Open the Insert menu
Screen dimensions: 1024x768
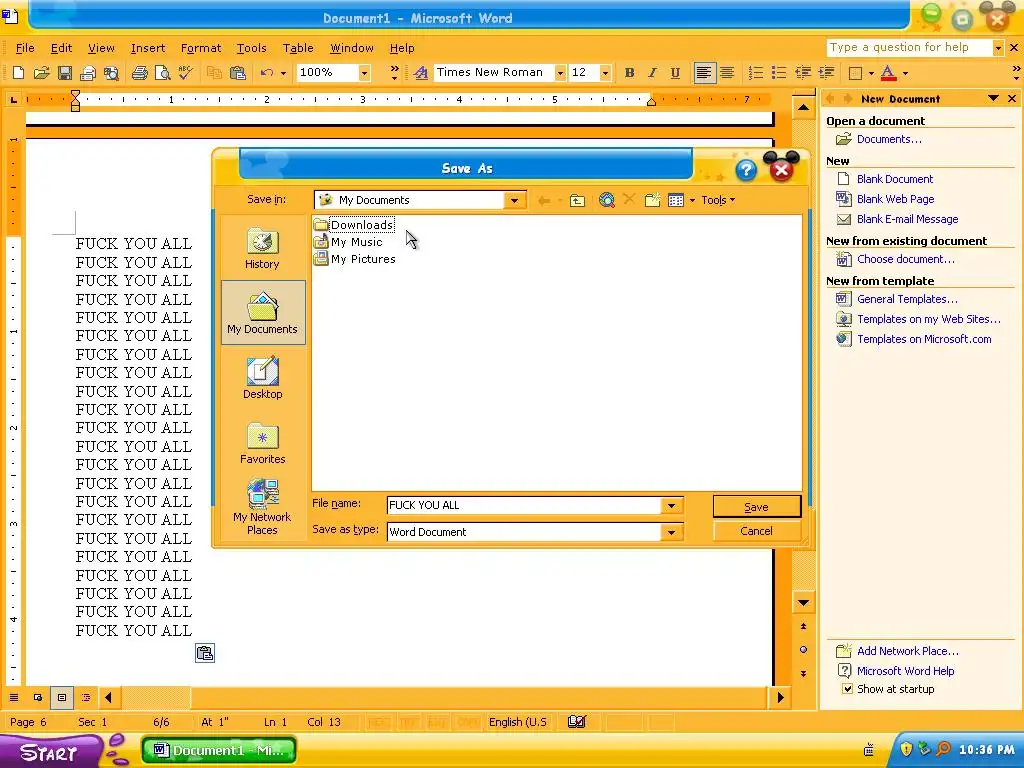pos(148,48)
